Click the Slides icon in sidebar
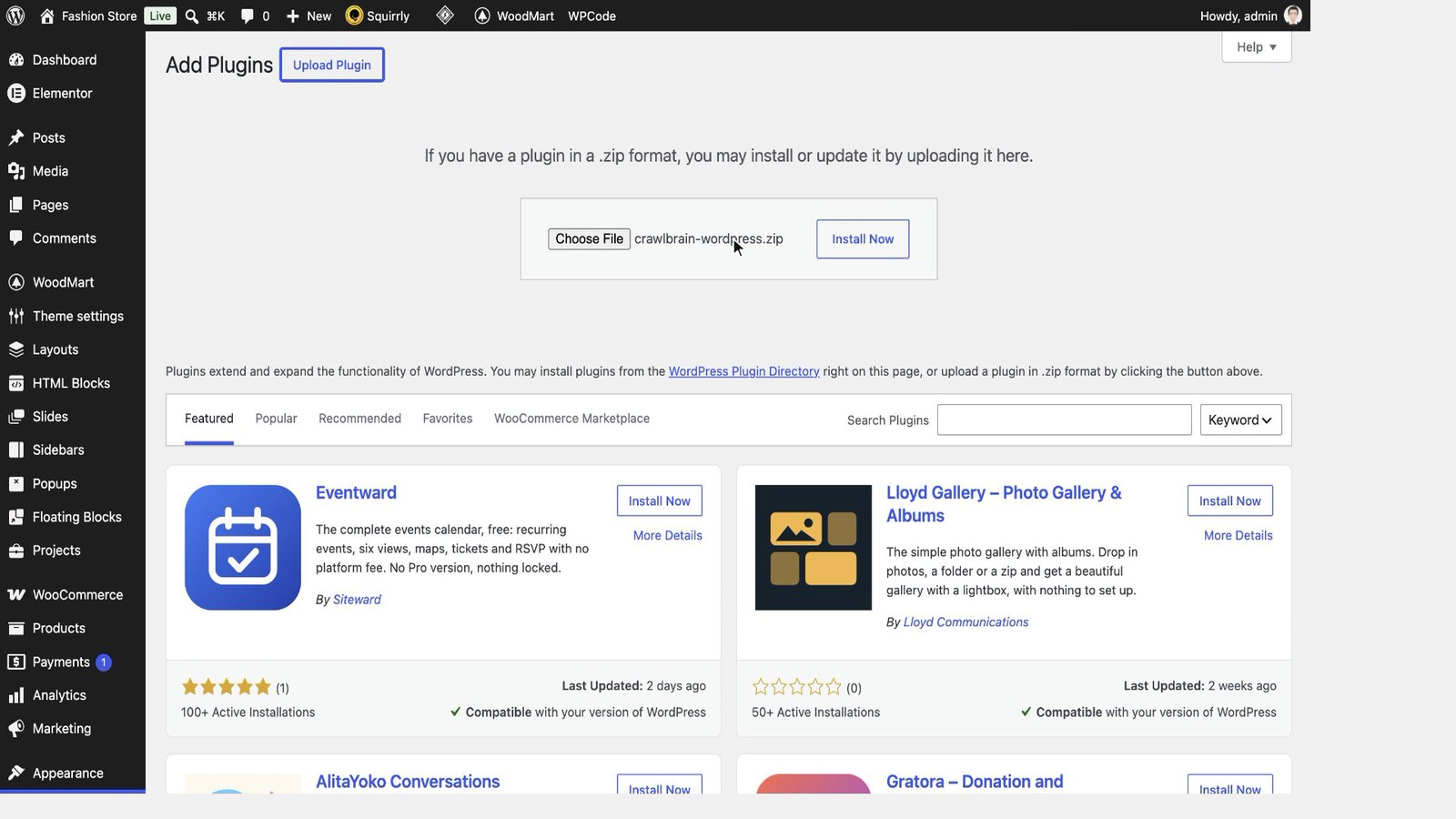Viewport: 1456px width, 819px height. click(16, 417)
